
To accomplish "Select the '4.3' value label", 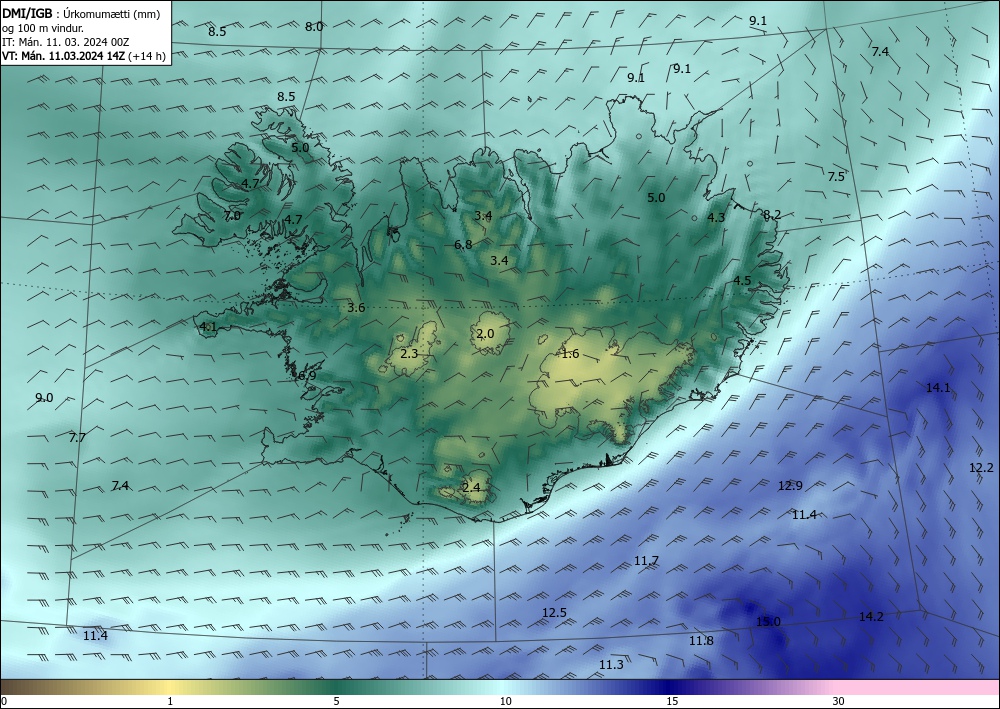I will [716, 217].
